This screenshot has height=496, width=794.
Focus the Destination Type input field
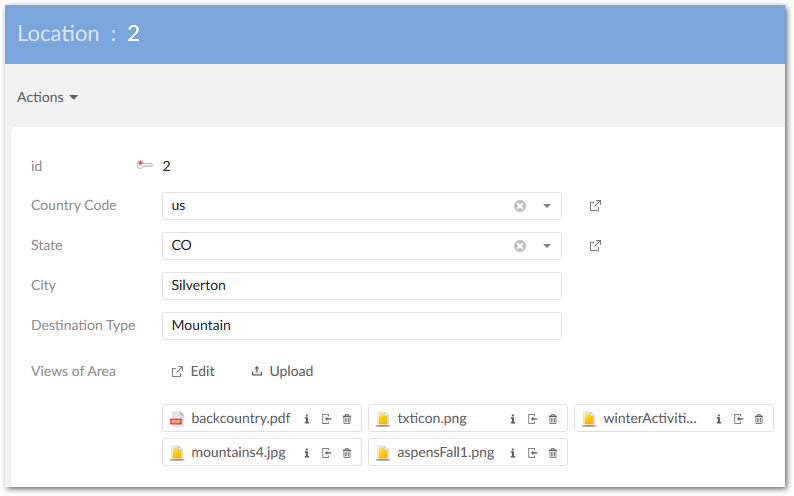click(361, 326)
